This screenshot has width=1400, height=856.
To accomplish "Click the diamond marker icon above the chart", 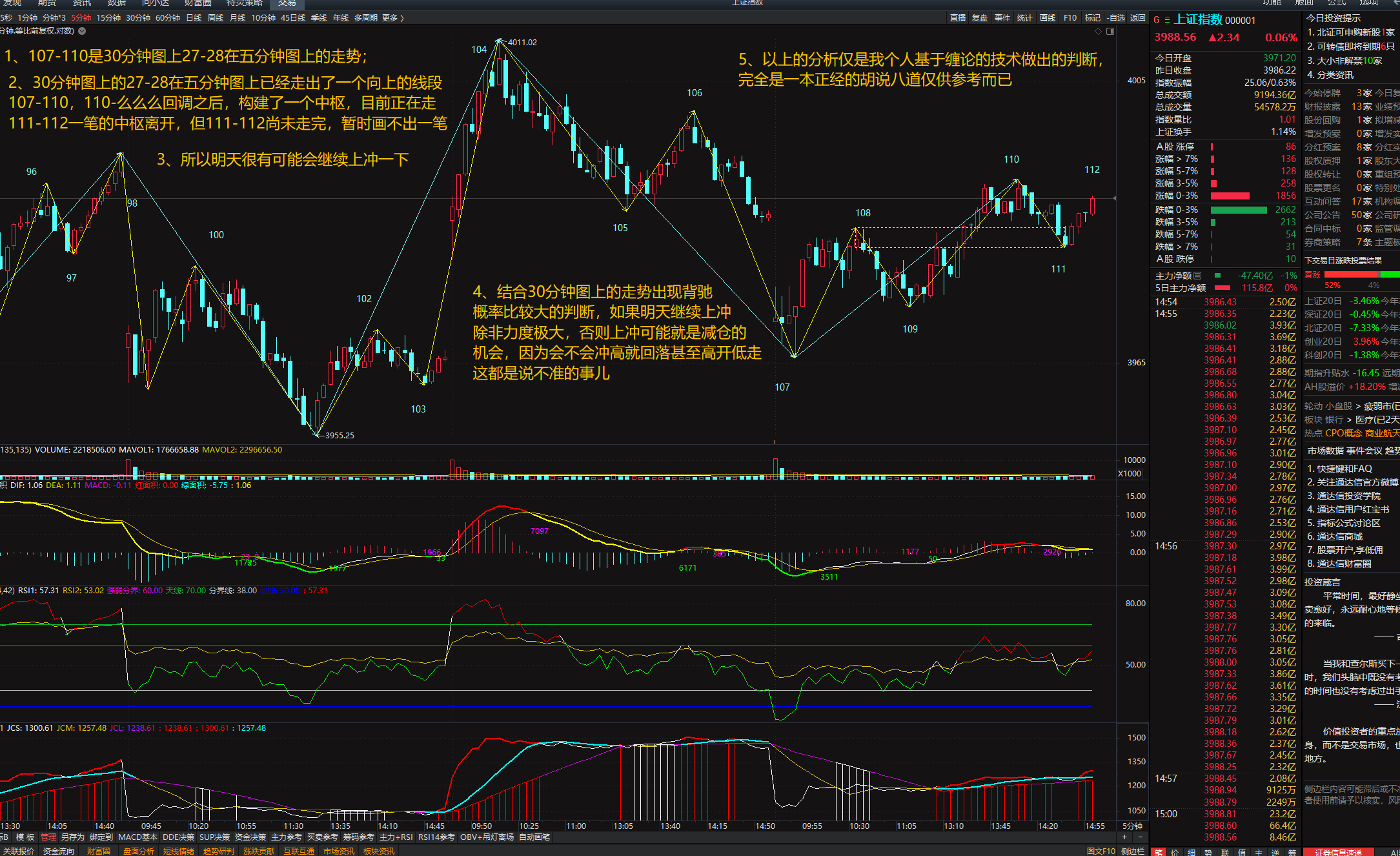I will click(x=1098, y=31).
